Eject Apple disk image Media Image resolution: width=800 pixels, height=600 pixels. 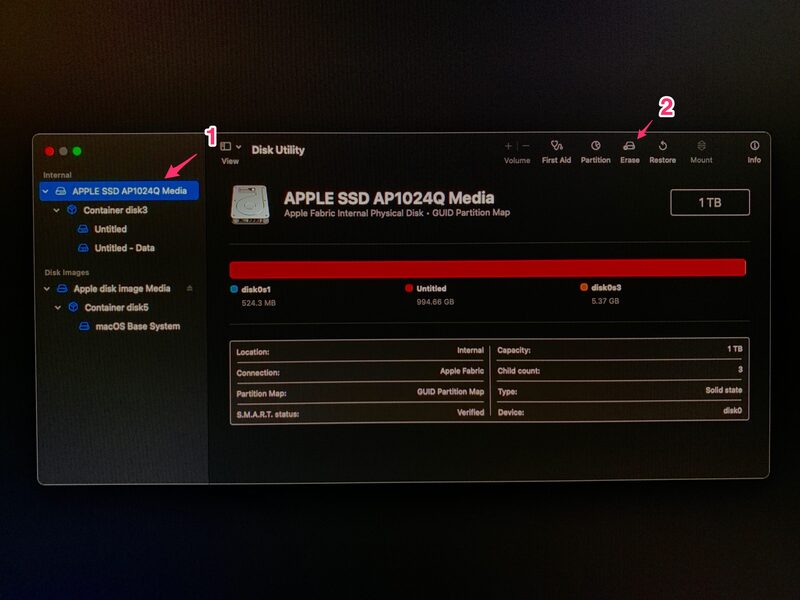(x=190, y=288)
